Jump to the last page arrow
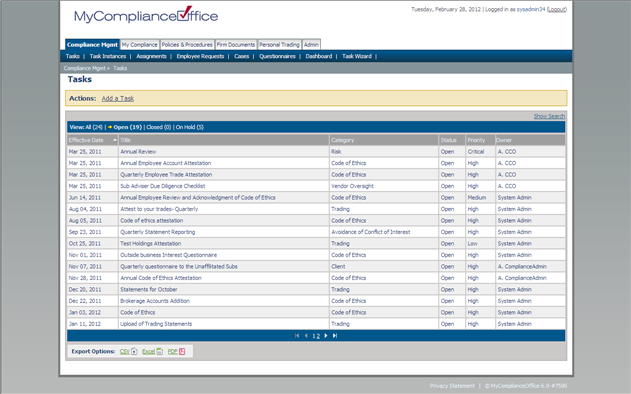Screen dimensions: 631x394 tap(335, 336)
